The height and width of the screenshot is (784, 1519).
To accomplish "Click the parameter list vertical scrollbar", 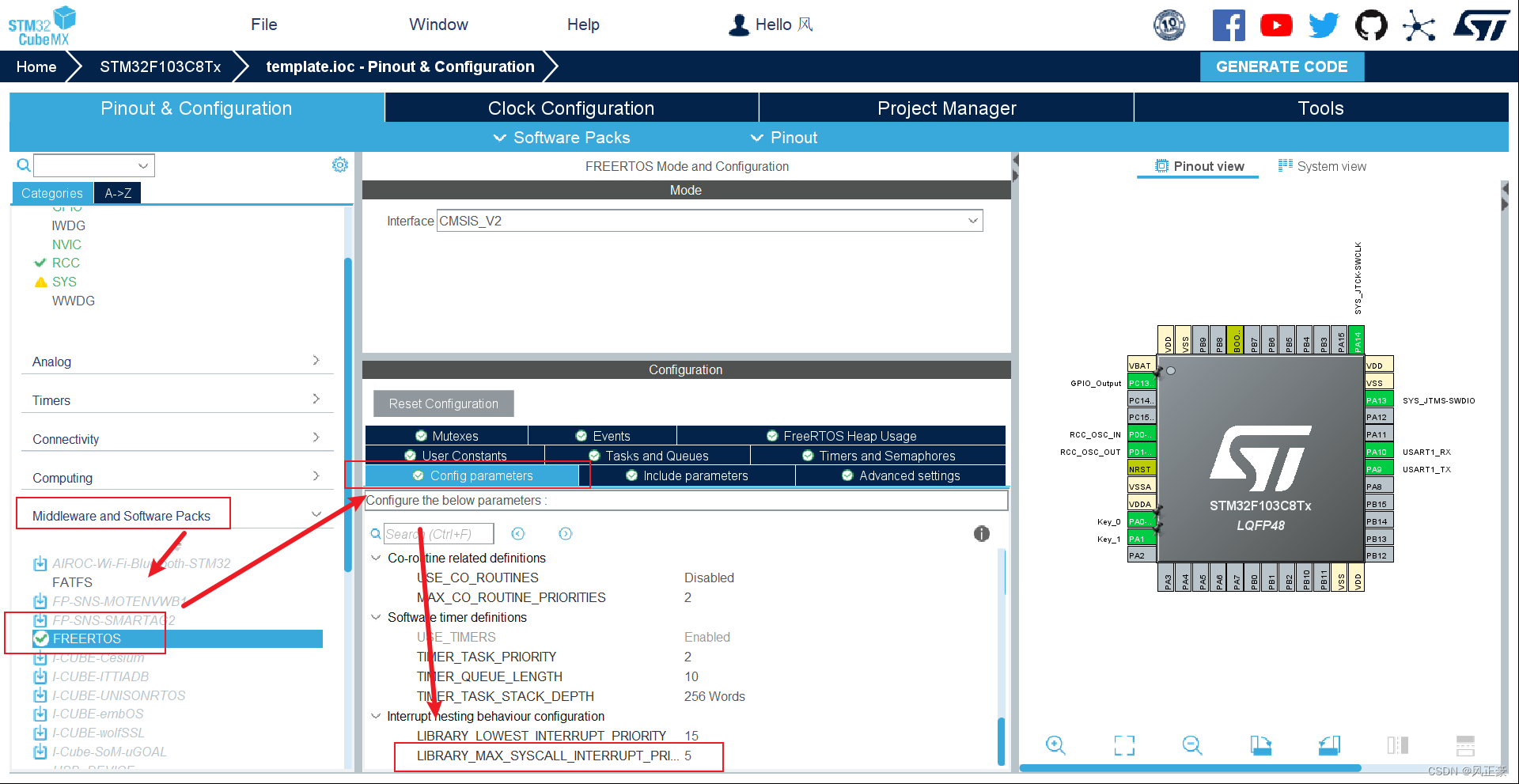I will (1002, 741).
